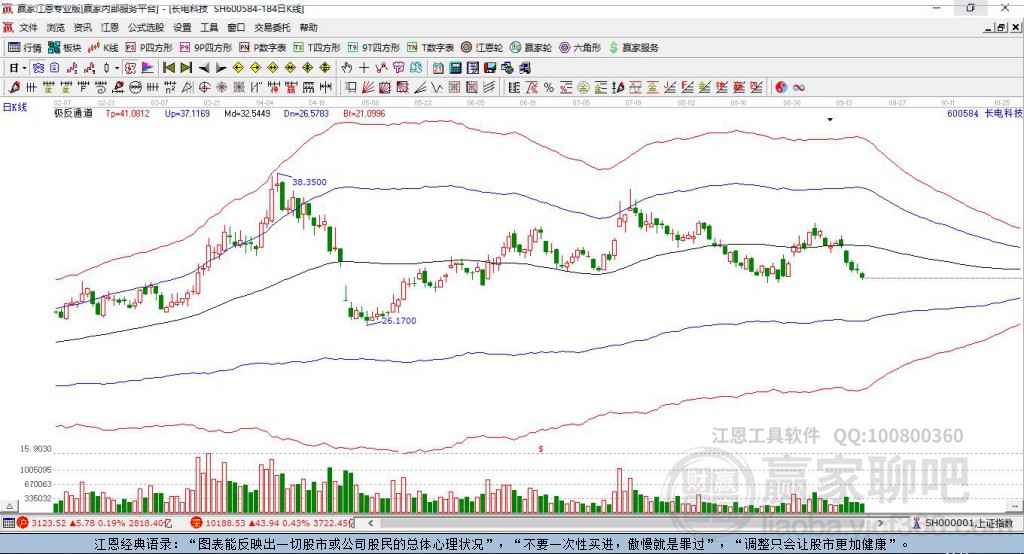Jump to last bar with skip-to-end icon

185,68
